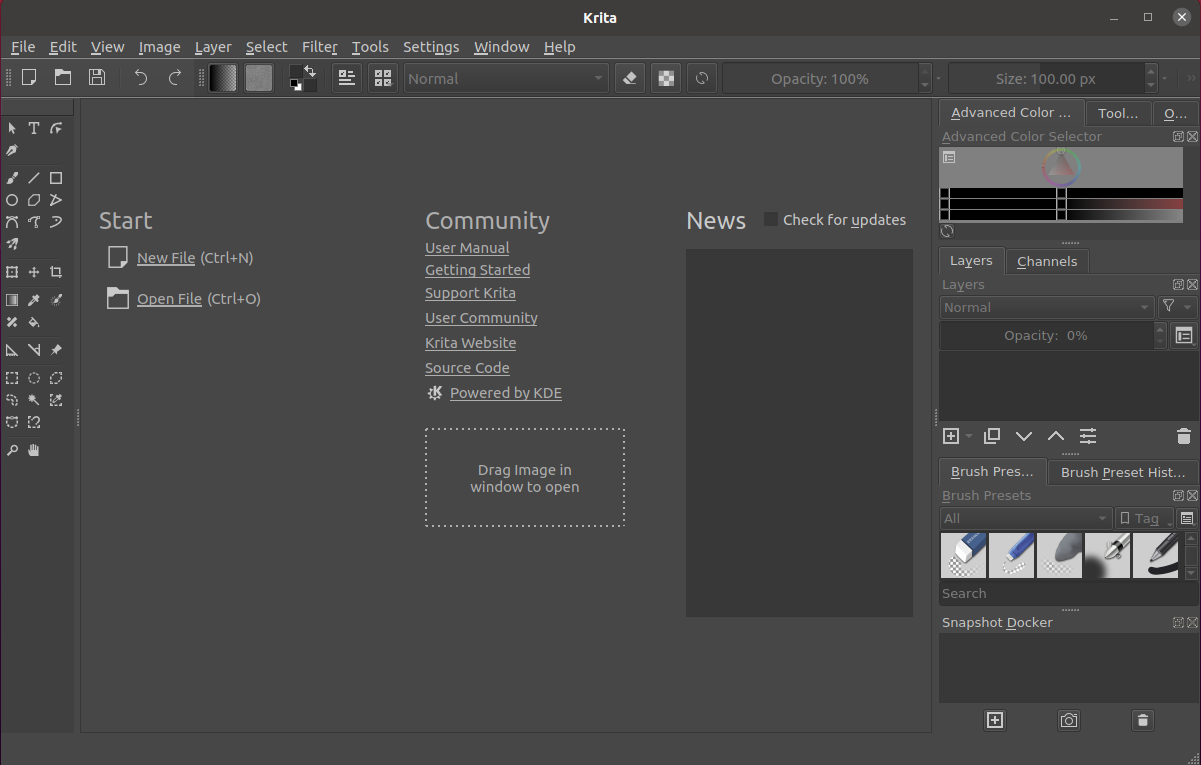Select the Text tool in toolbox

tap(34, 128)
